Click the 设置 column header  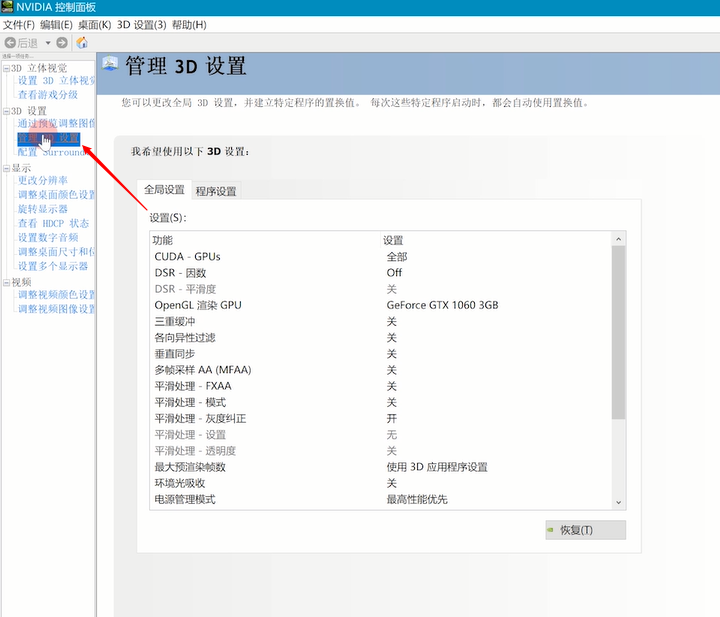tap(497, 240)
